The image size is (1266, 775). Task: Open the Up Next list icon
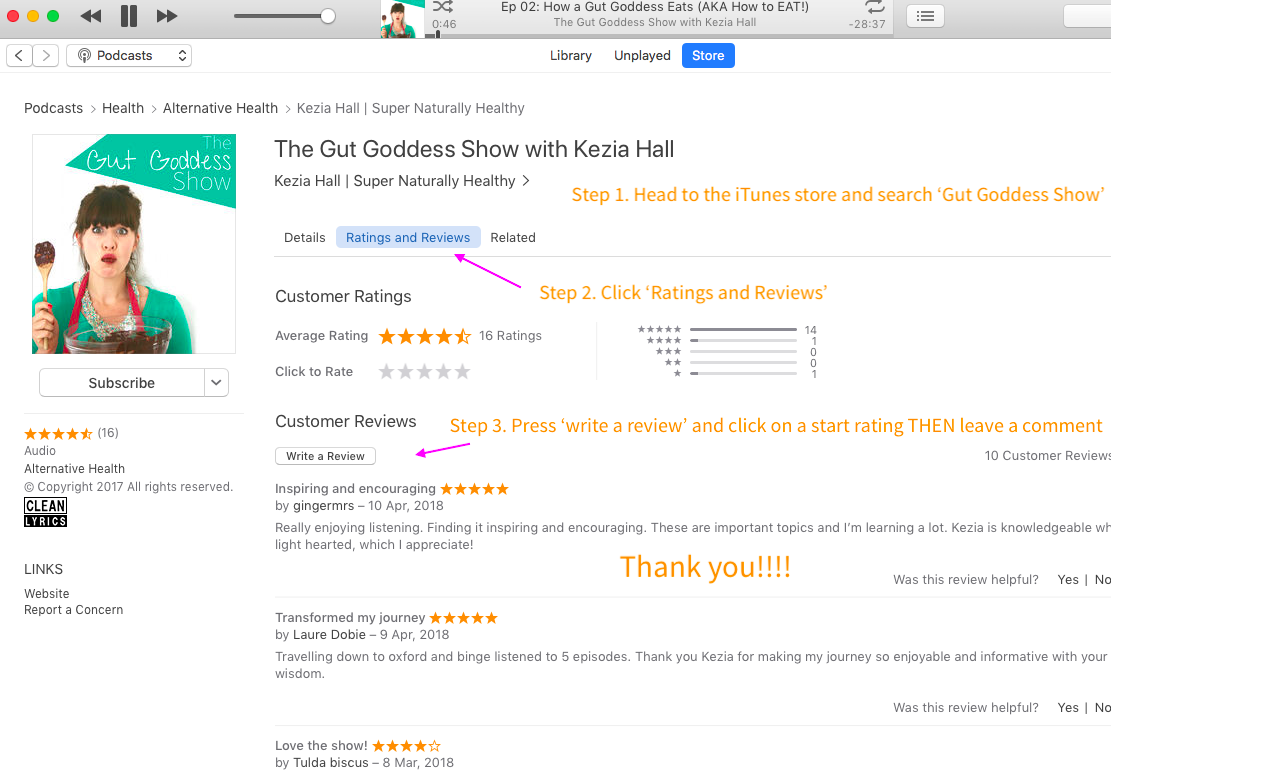coord(925,16)
